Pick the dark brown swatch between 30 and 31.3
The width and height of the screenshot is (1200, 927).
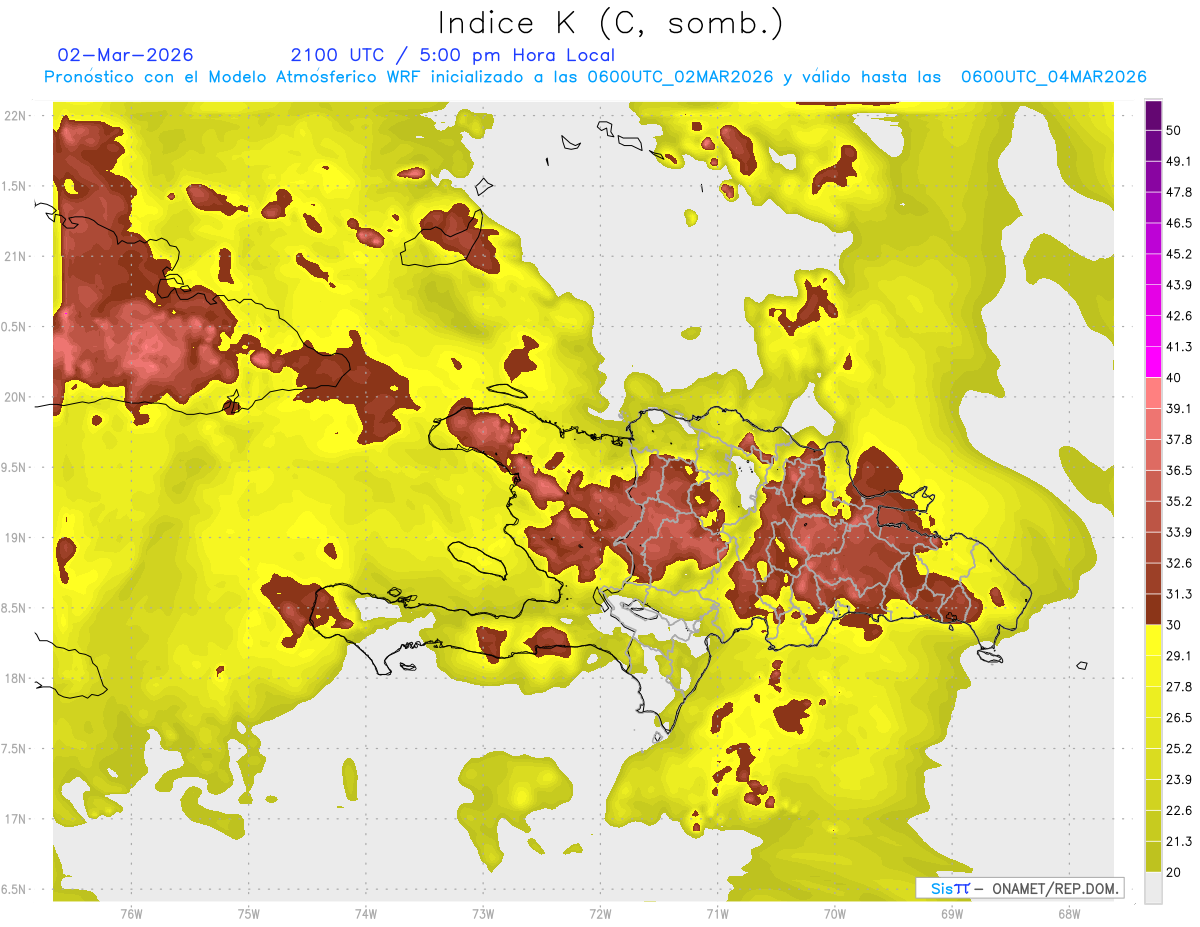[x=1153, y=609]
